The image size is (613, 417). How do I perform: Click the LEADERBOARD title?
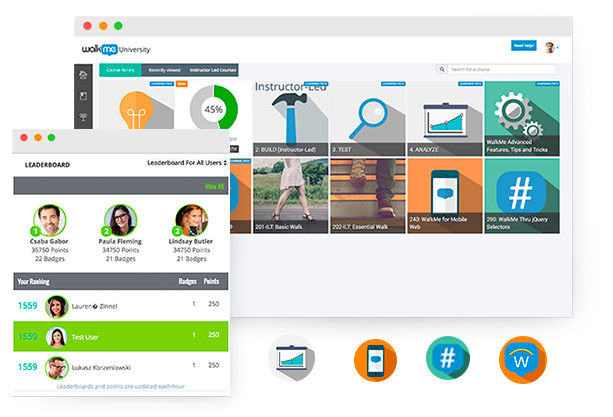[47, 165]
